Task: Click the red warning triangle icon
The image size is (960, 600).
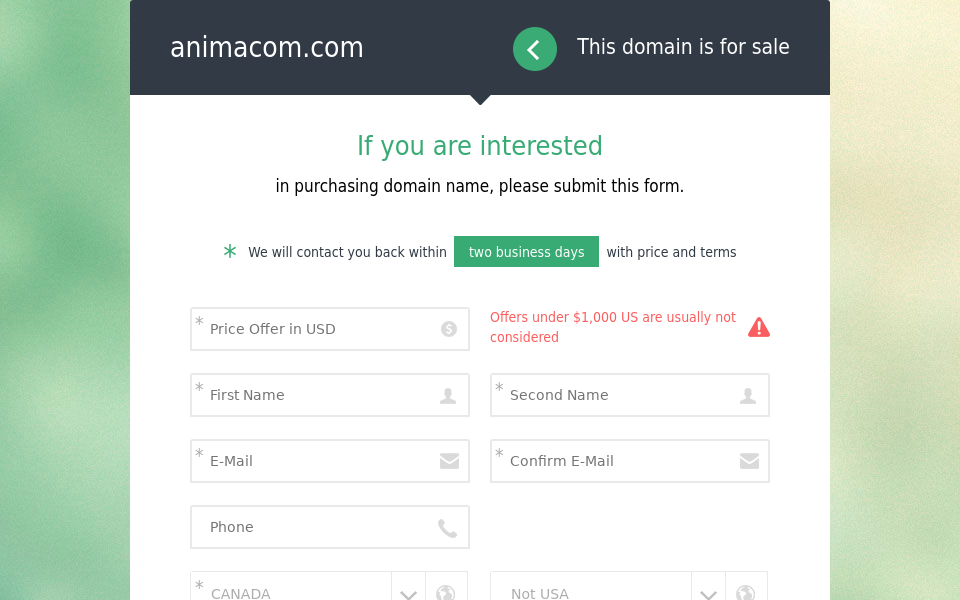Action: click(x=759, y=327)
